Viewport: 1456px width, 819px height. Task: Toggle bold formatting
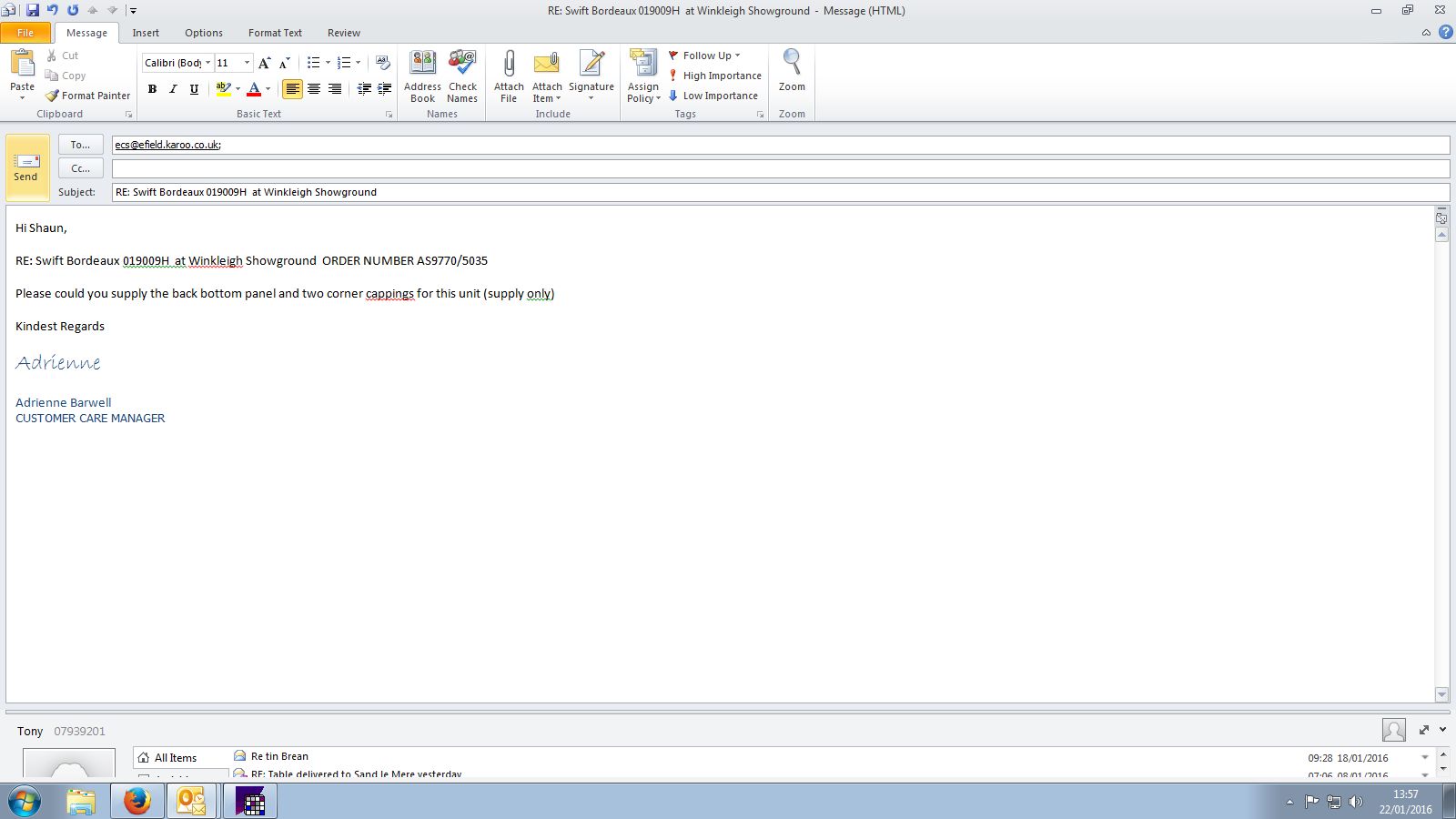(x=152, y=89)
